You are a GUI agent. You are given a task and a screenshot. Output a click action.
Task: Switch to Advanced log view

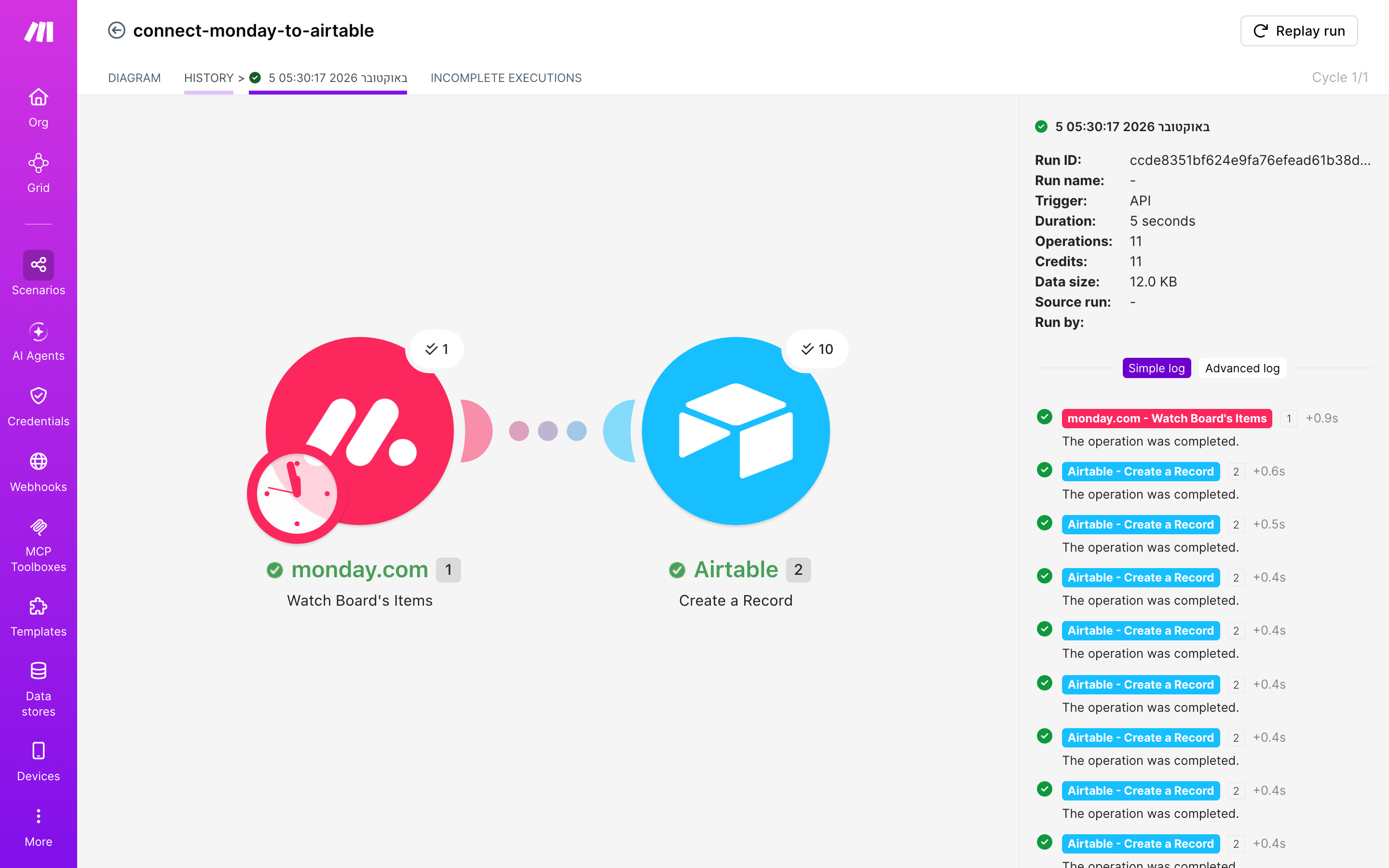coord(1242,368)
